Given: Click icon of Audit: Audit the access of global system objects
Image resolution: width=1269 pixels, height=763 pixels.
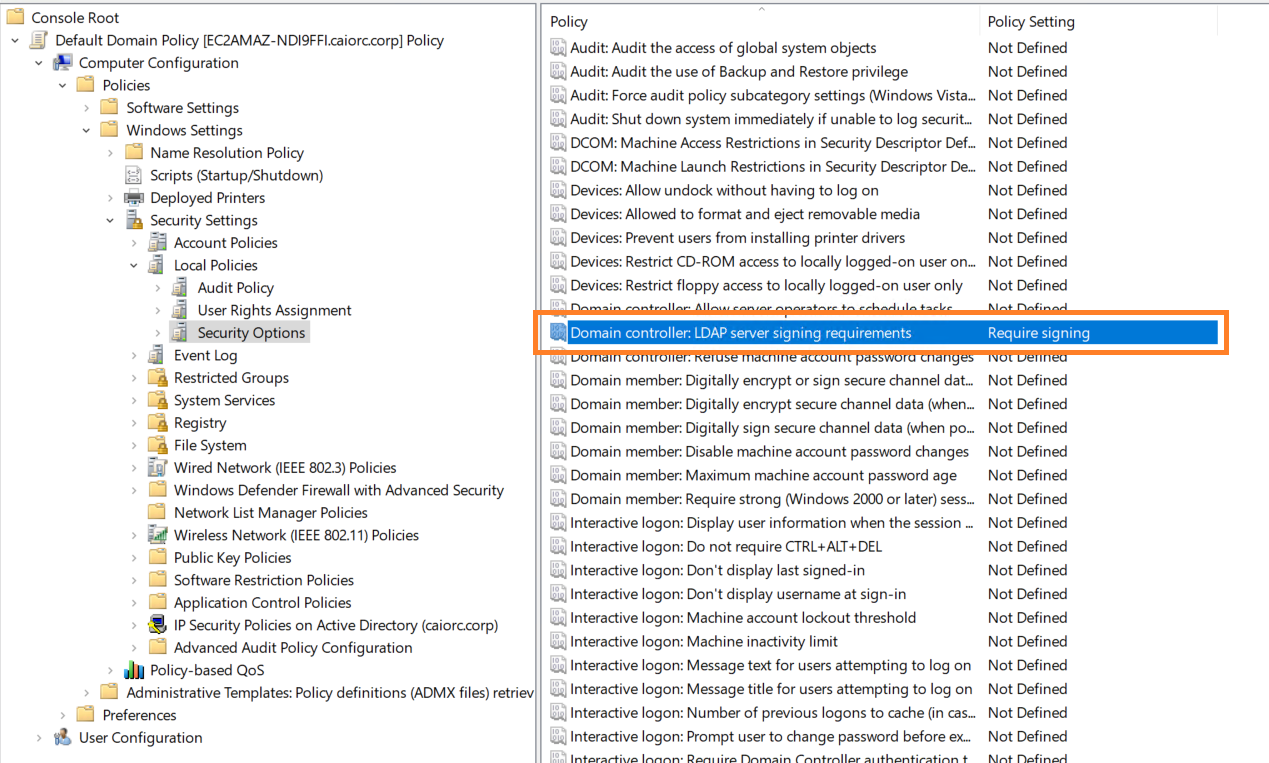Looking at the screenshot, I should click(x=559, y=48).
